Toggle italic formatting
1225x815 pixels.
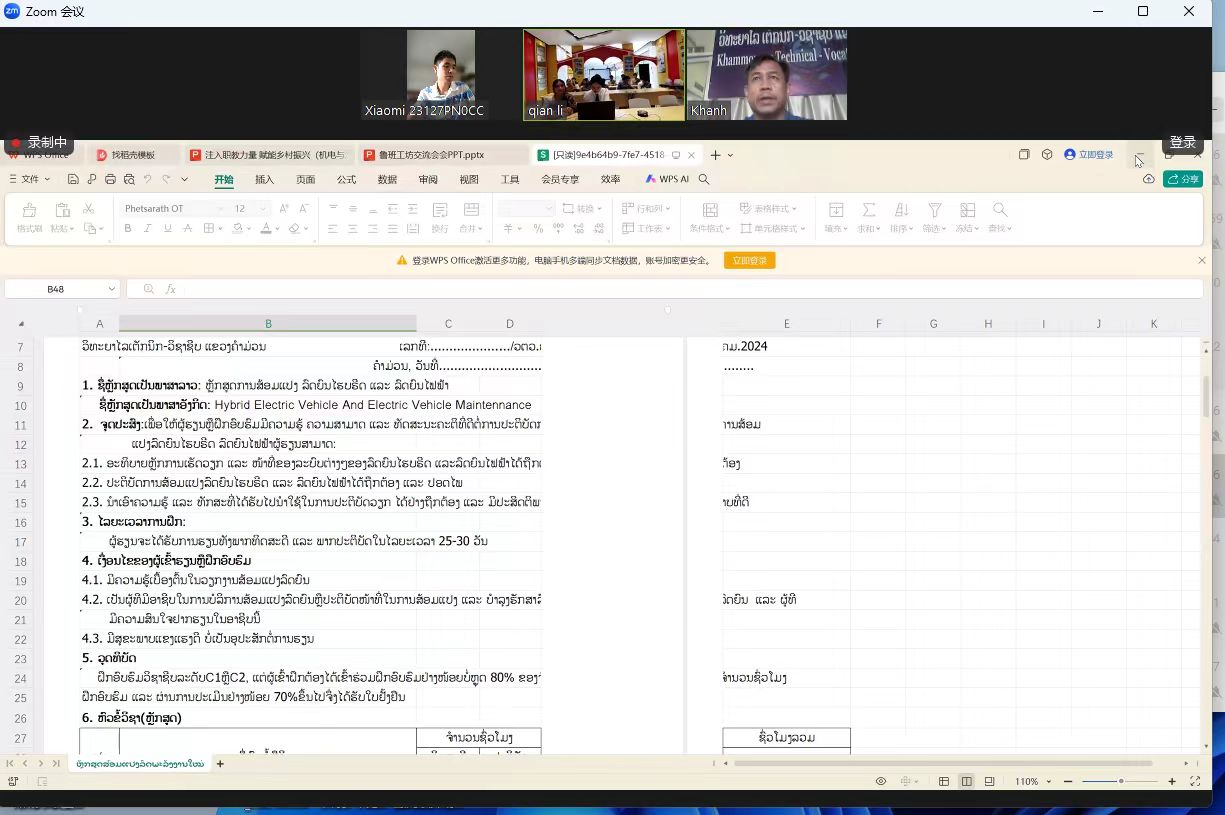[147, 229]
